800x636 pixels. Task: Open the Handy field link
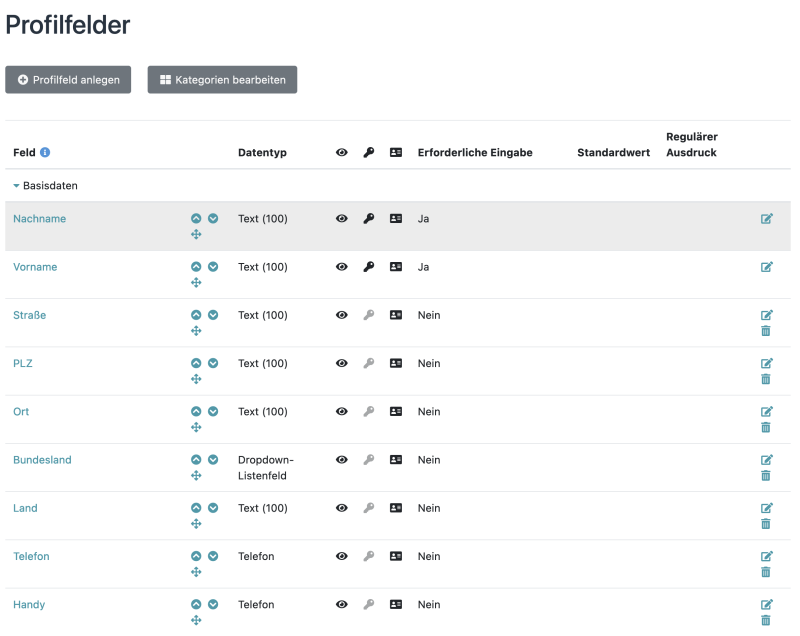click(x=29, y=604)
